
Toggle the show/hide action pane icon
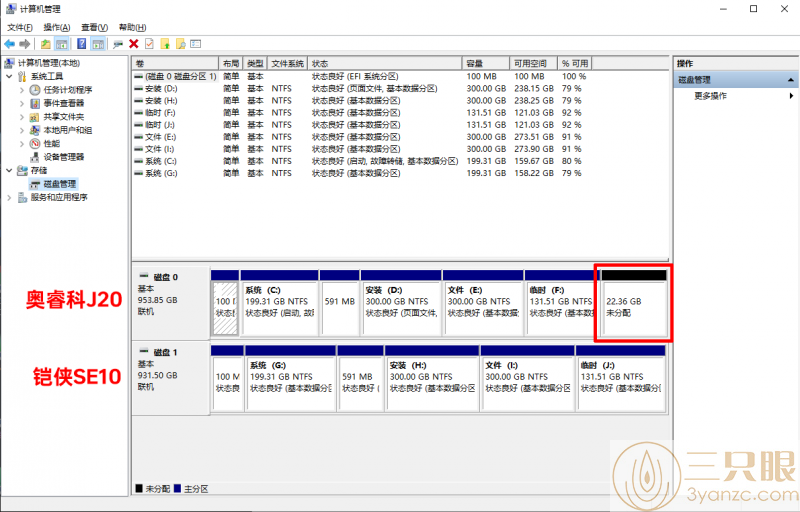coord(98,44)
